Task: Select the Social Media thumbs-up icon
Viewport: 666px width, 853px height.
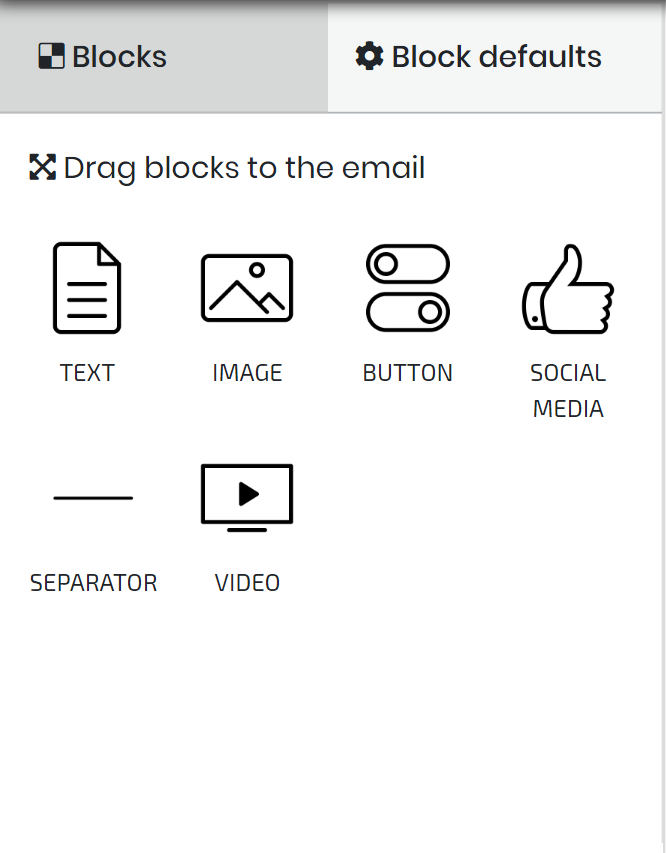Action: pyautogui.click(x=568, y=288)
